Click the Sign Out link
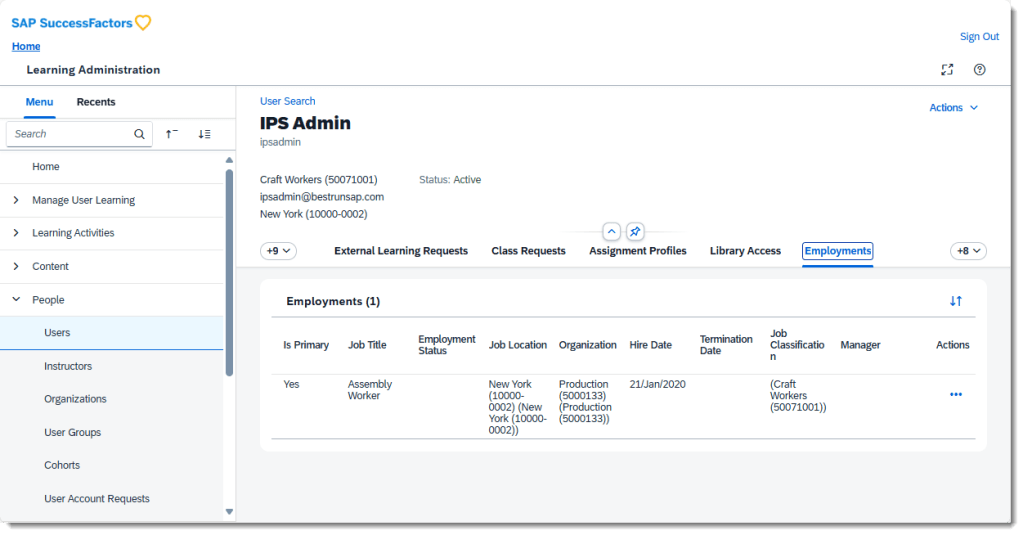Screen dimensions: 1023x535 979,37
